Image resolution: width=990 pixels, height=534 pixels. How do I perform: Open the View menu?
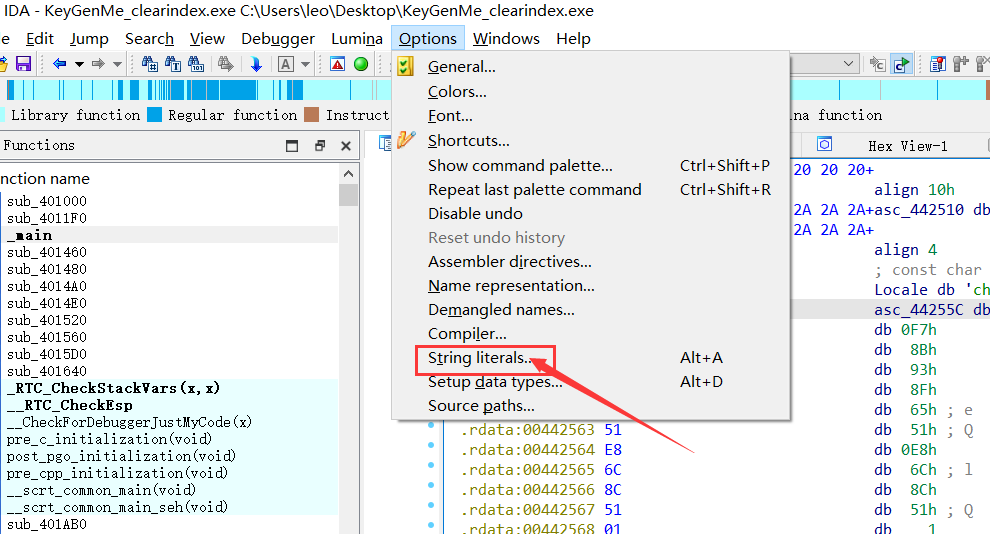point(207,39)
